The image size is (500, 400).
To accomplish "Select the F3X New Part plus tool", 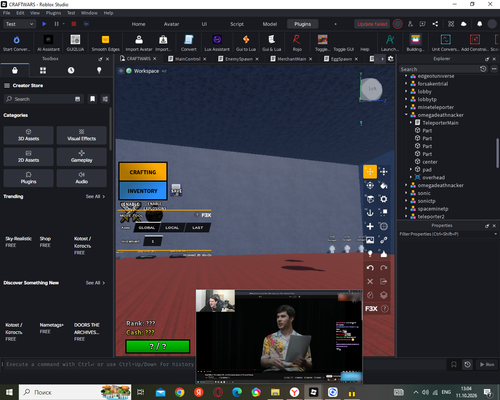I will pyautogui.click(x=370, y=226).
